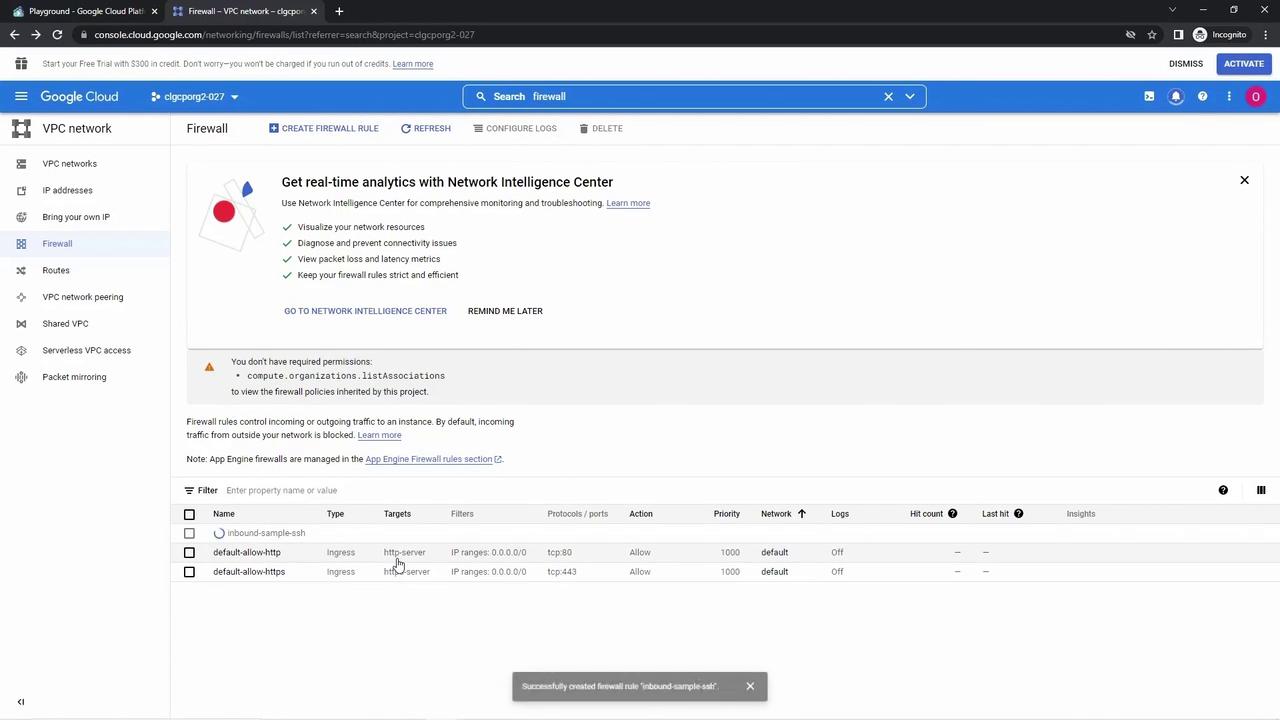Screen dimensions: 1280x720
Task: Reload the page in the browser
Action: click(x=57, y=35)
